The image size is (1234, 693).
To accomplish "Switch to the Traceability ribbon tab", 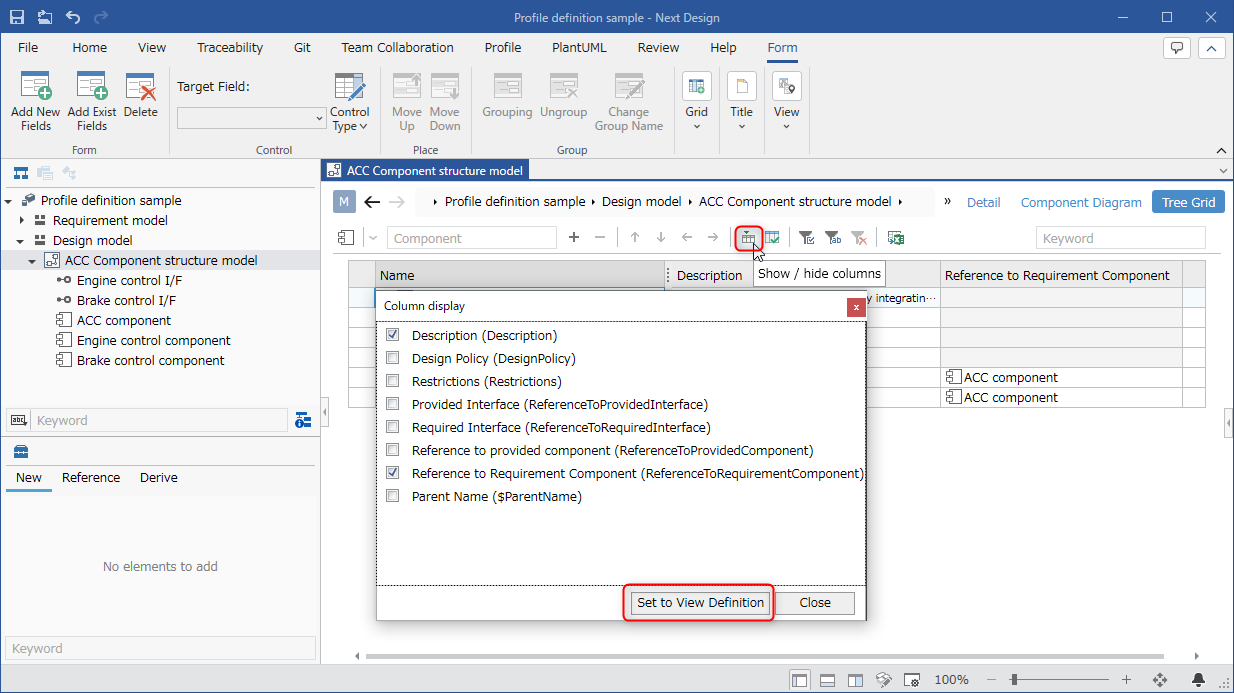I will pos(230,47).
